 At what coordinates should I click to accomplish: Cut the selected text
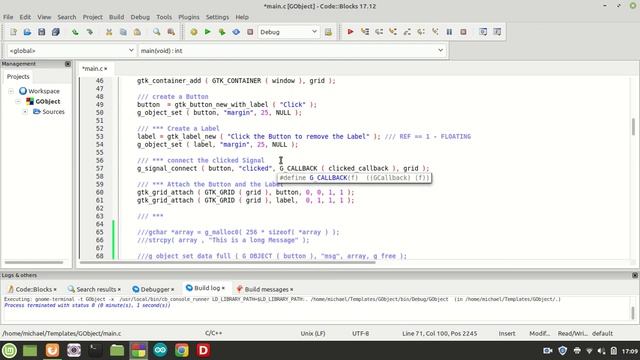[109, 32]
